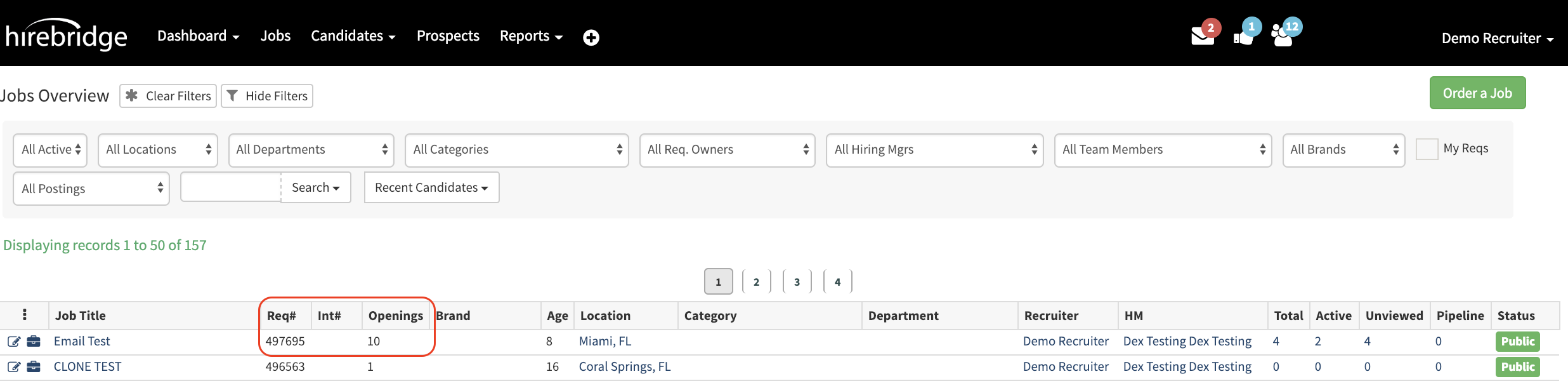
Task: Open the All Categories dropdown
Action: [x=517, y=150]
